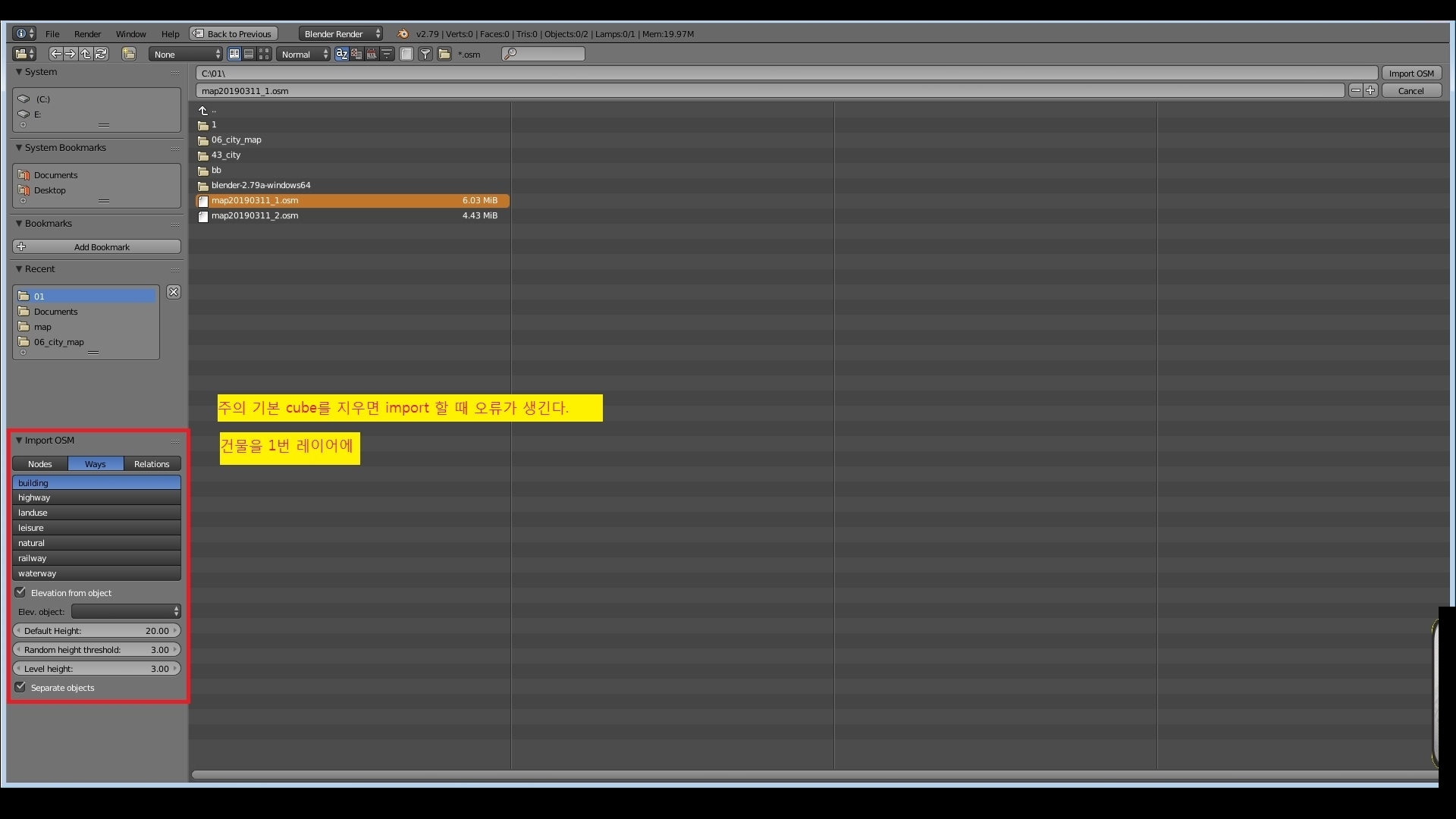Toggle natural way type
1456x819 pixels.
point(96,543)
